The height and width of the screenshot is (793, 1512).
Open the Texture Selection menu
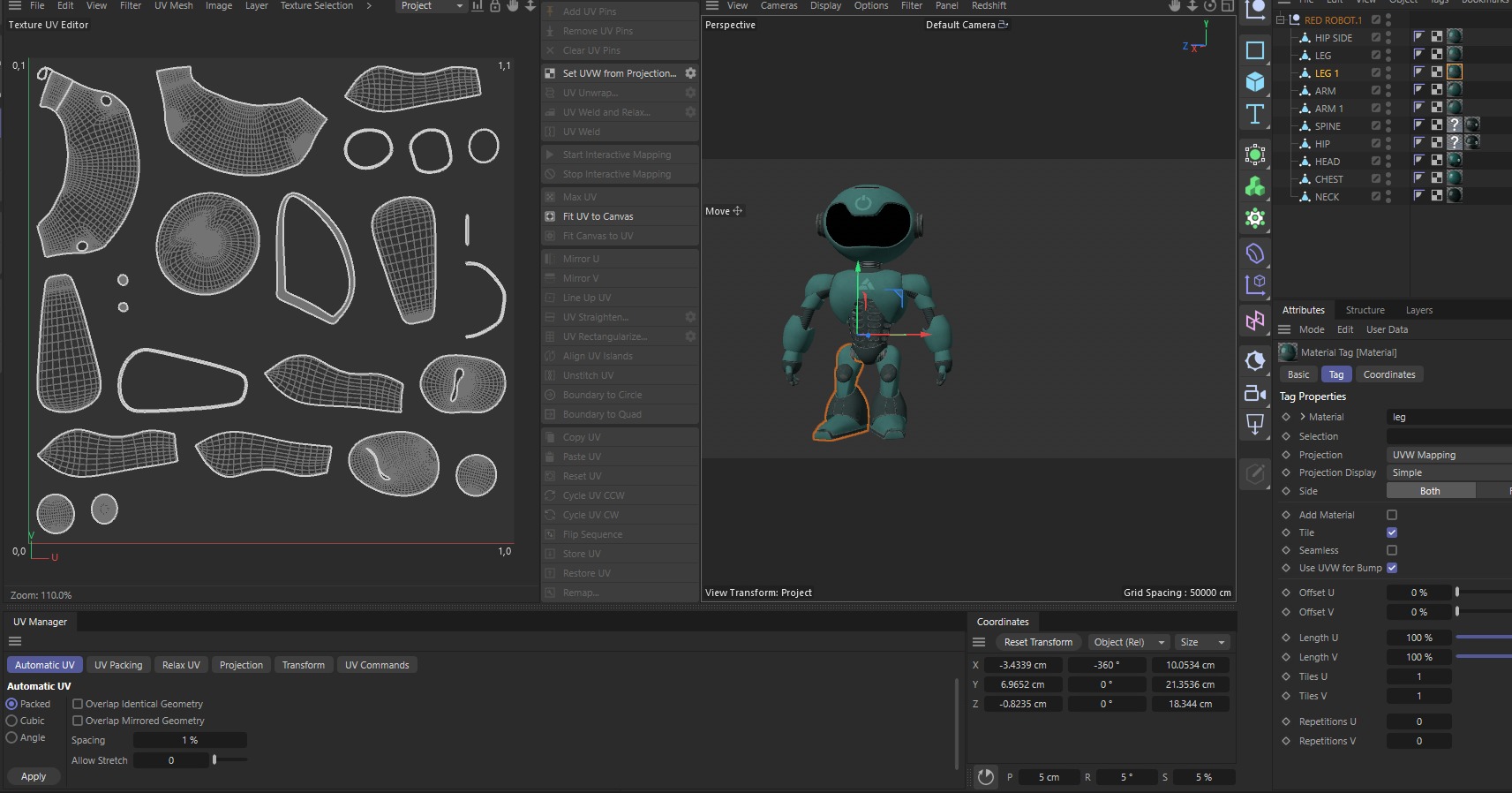[x=316, y=6]
